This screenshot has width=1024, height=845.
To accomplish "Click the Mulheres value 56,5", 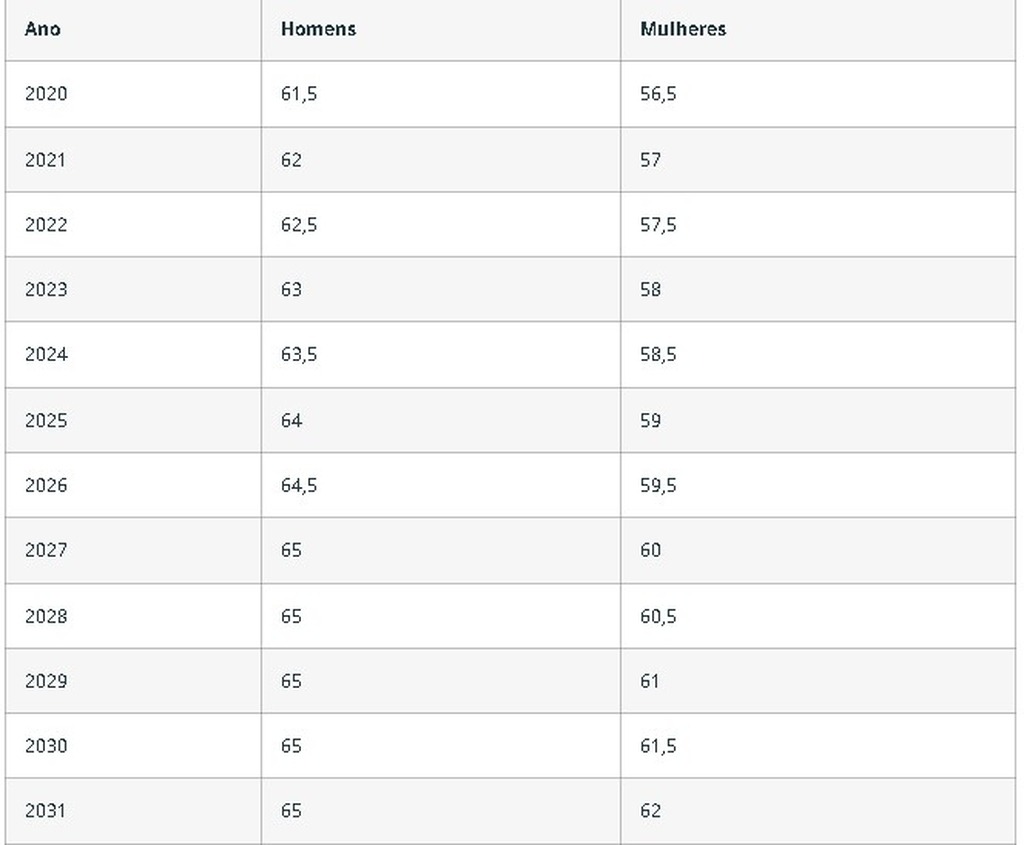I will point(658,94).
